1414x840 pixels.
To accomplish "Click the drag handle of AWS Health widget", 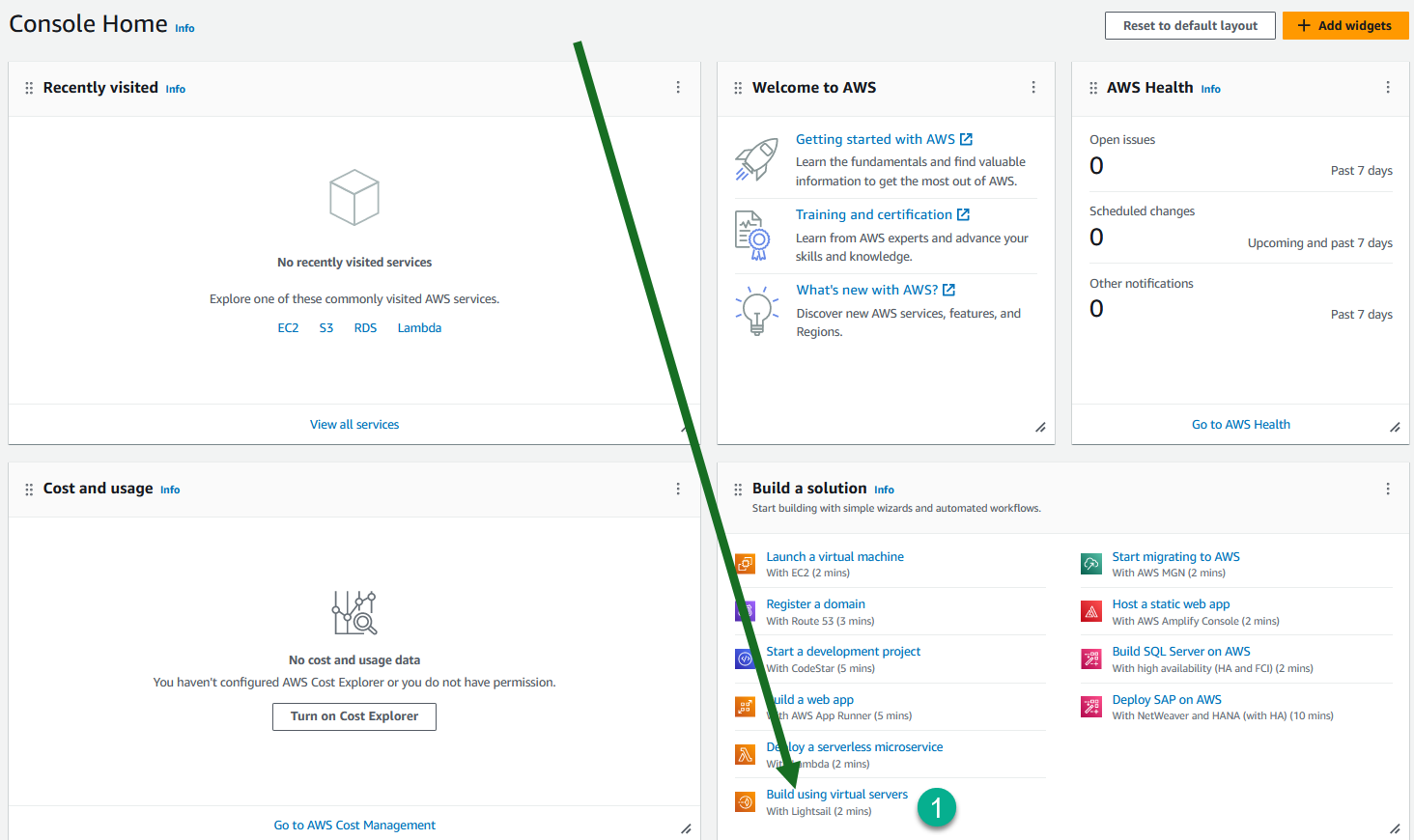I will [x=1093, y=88].
